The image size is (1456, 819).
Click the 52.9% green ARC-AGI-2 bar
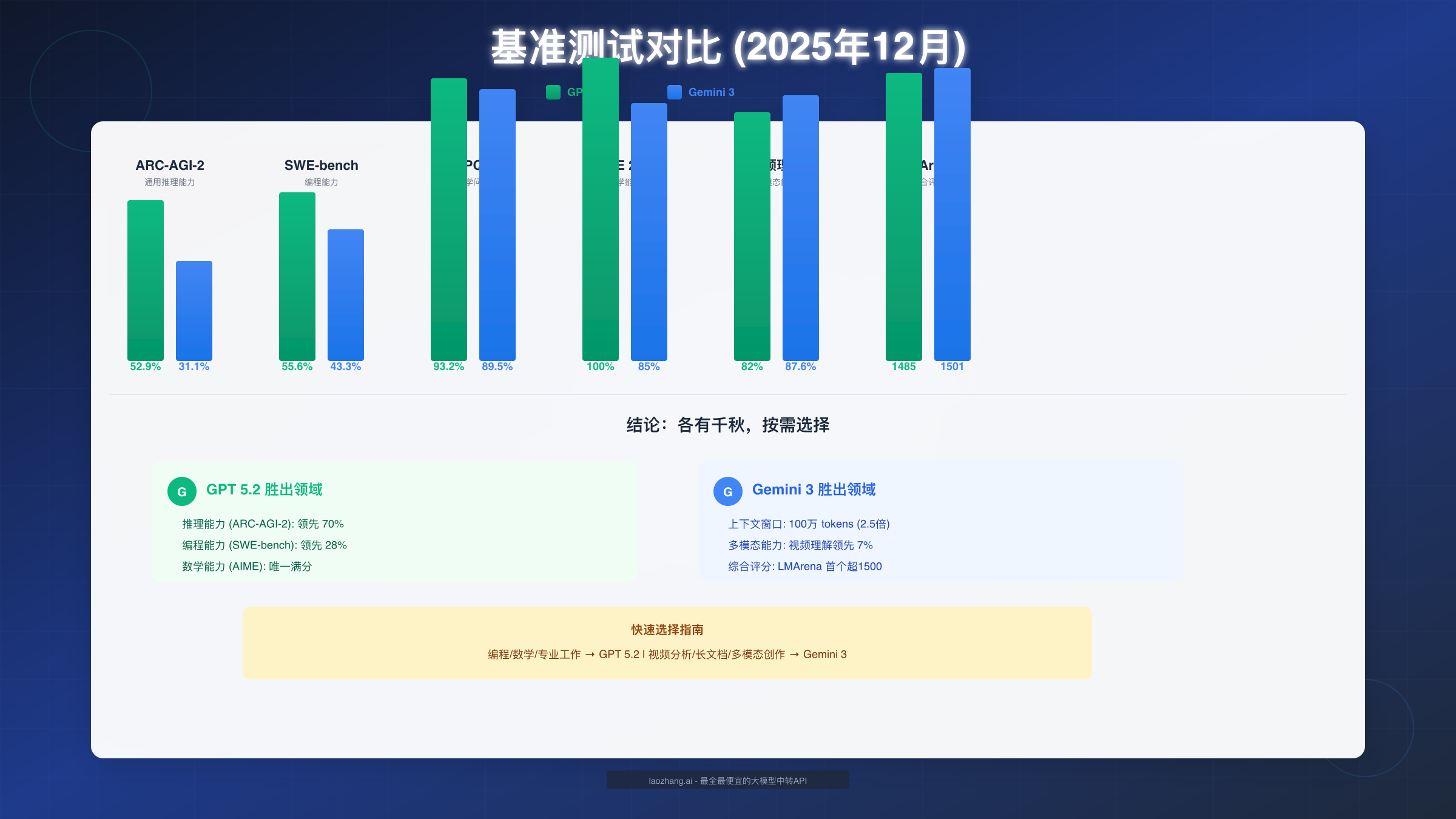pos(146,279)
